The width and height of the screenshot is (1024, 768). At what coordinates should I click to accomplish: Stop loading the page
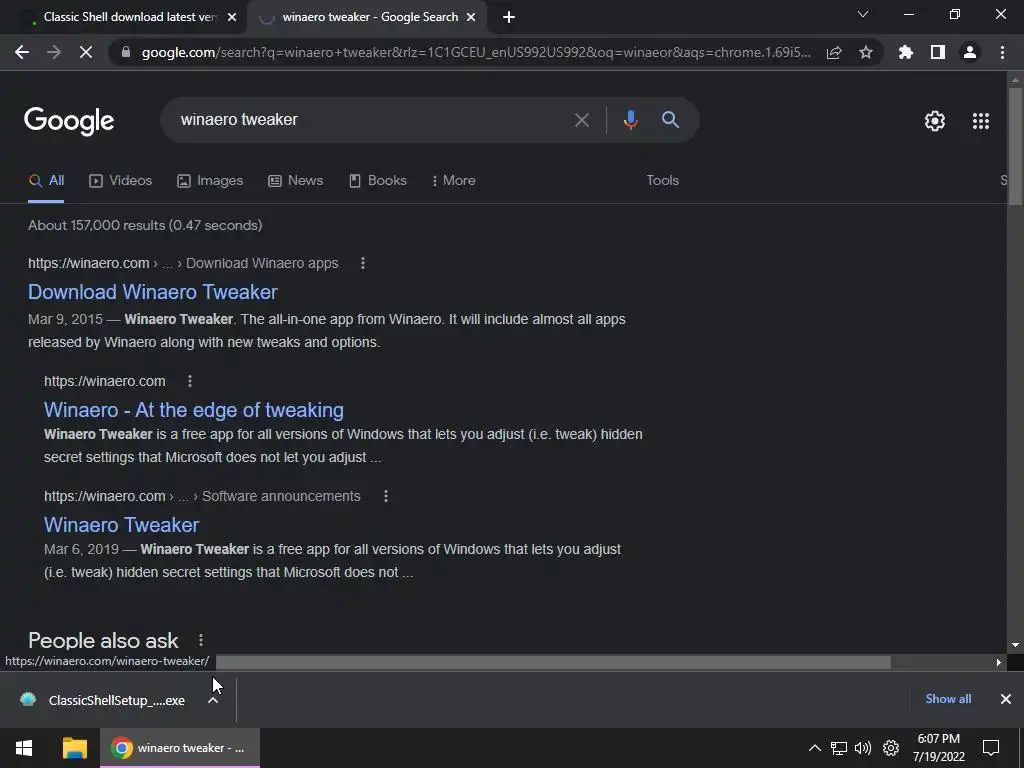pos(86,52)
